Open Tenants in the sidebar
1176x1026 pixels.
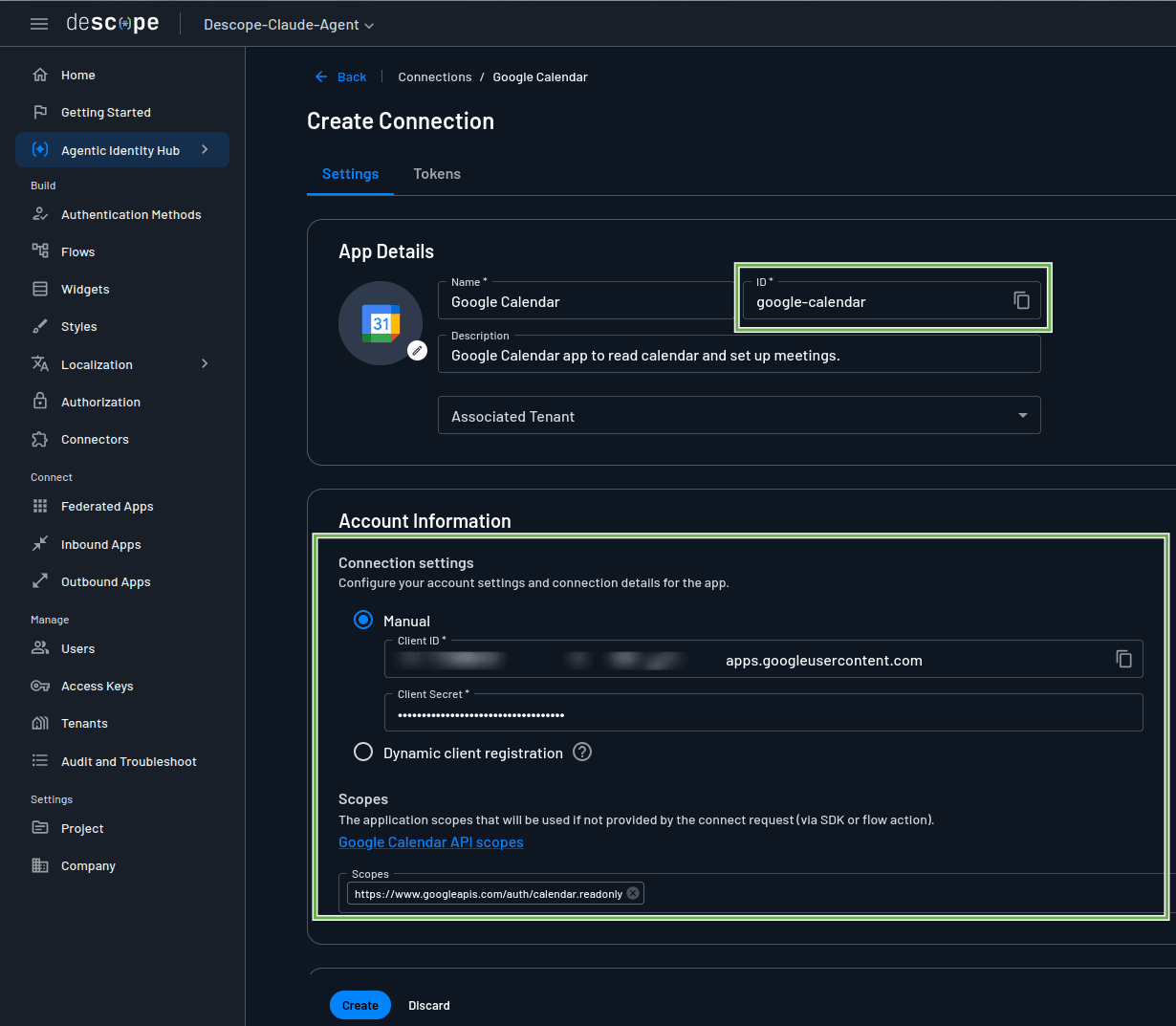(122, 723)
